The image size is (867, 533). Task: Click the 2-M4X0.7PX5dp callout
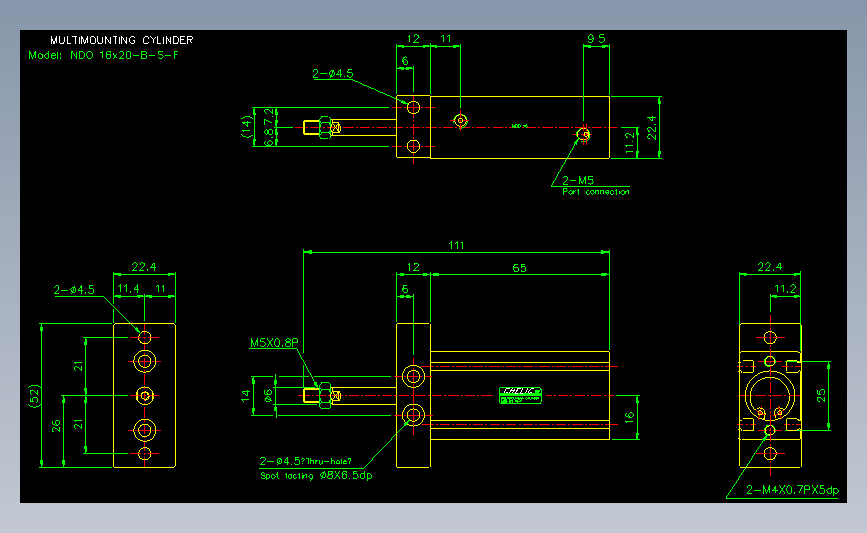click(792, 490)
